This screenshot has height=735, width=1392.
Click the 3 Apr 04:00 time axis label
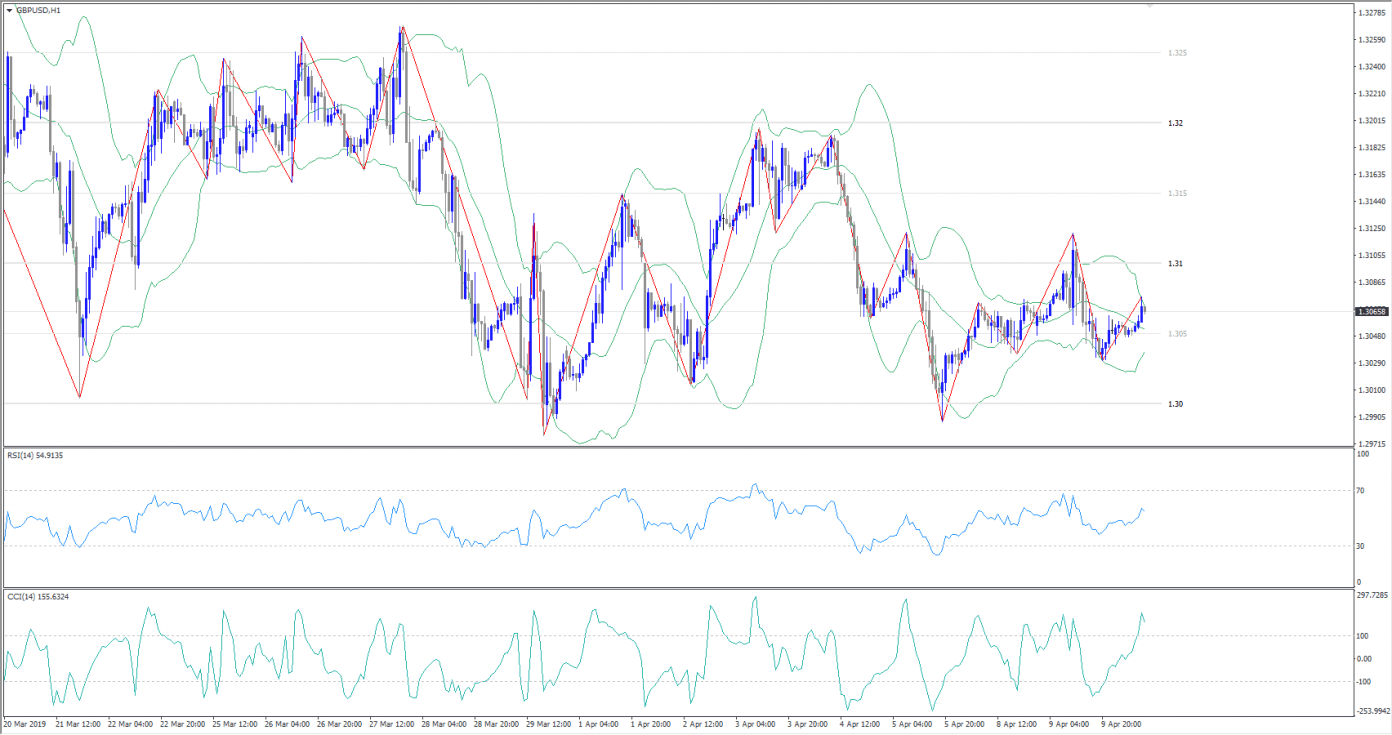click(x=752, y=723)
